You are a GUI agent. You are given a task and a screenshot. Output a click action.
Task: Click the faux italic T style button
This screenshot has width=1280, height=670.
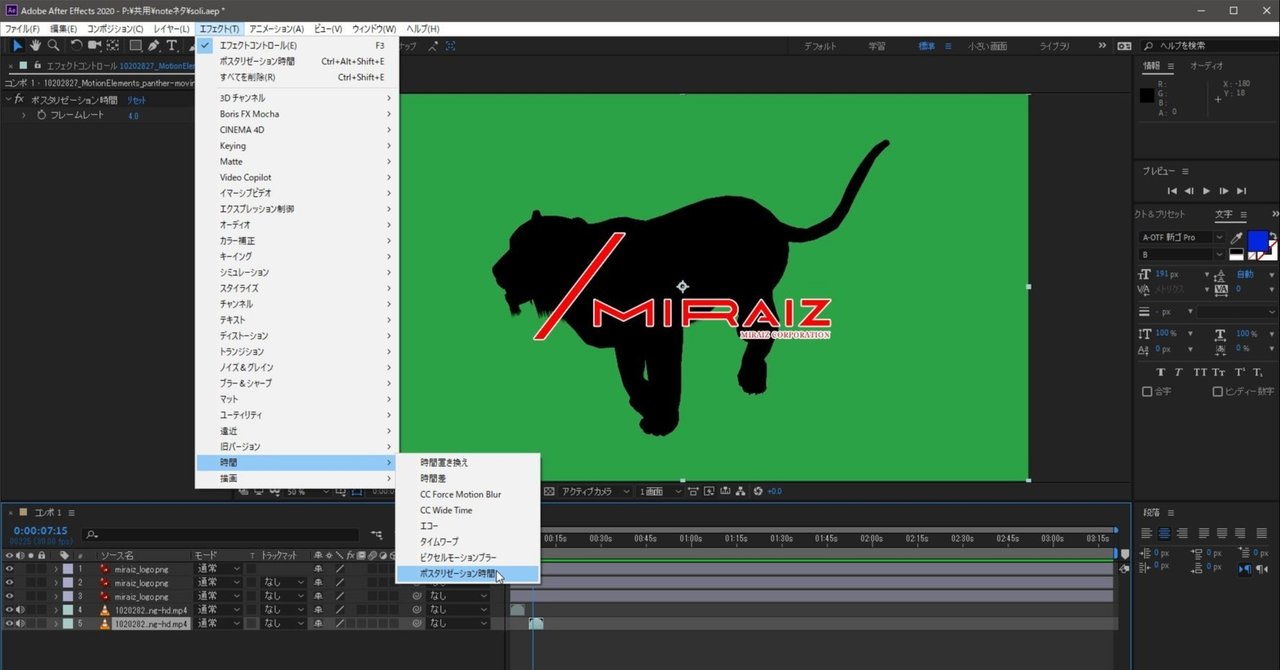click(x=1180, y=372)
